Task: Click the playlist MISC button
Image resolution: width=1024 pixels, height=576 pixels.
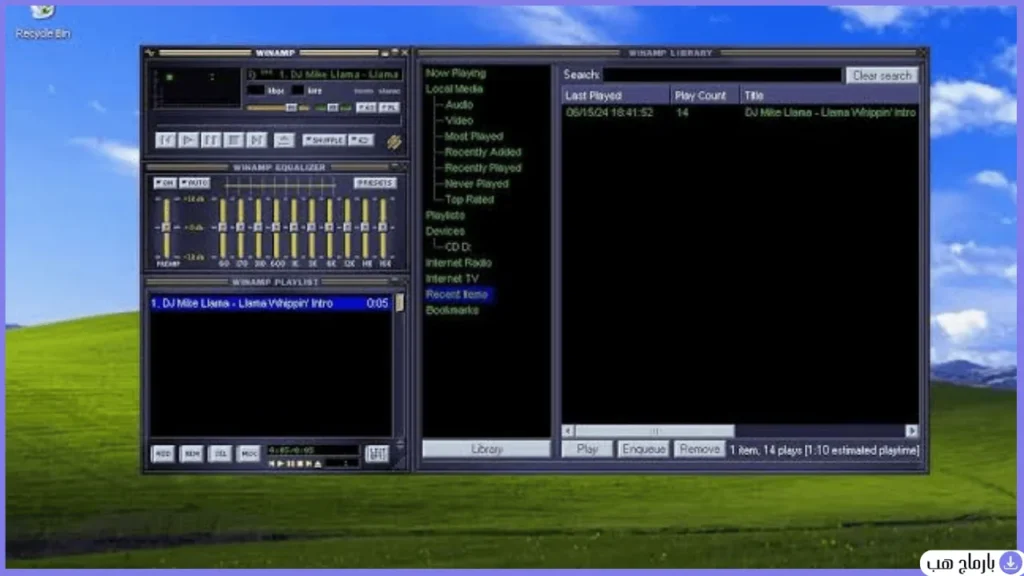Action: [x=249, y=453]
